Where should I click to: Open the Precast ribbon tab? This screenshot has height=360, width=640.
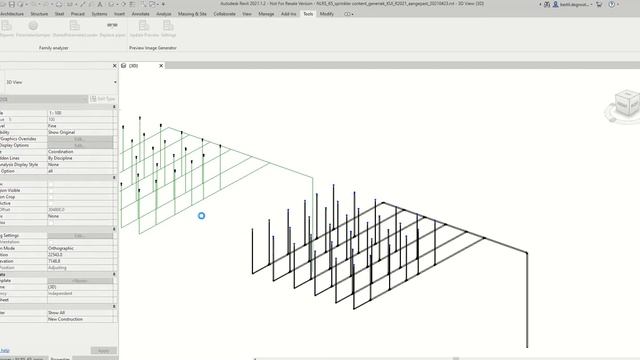point(78,14)
